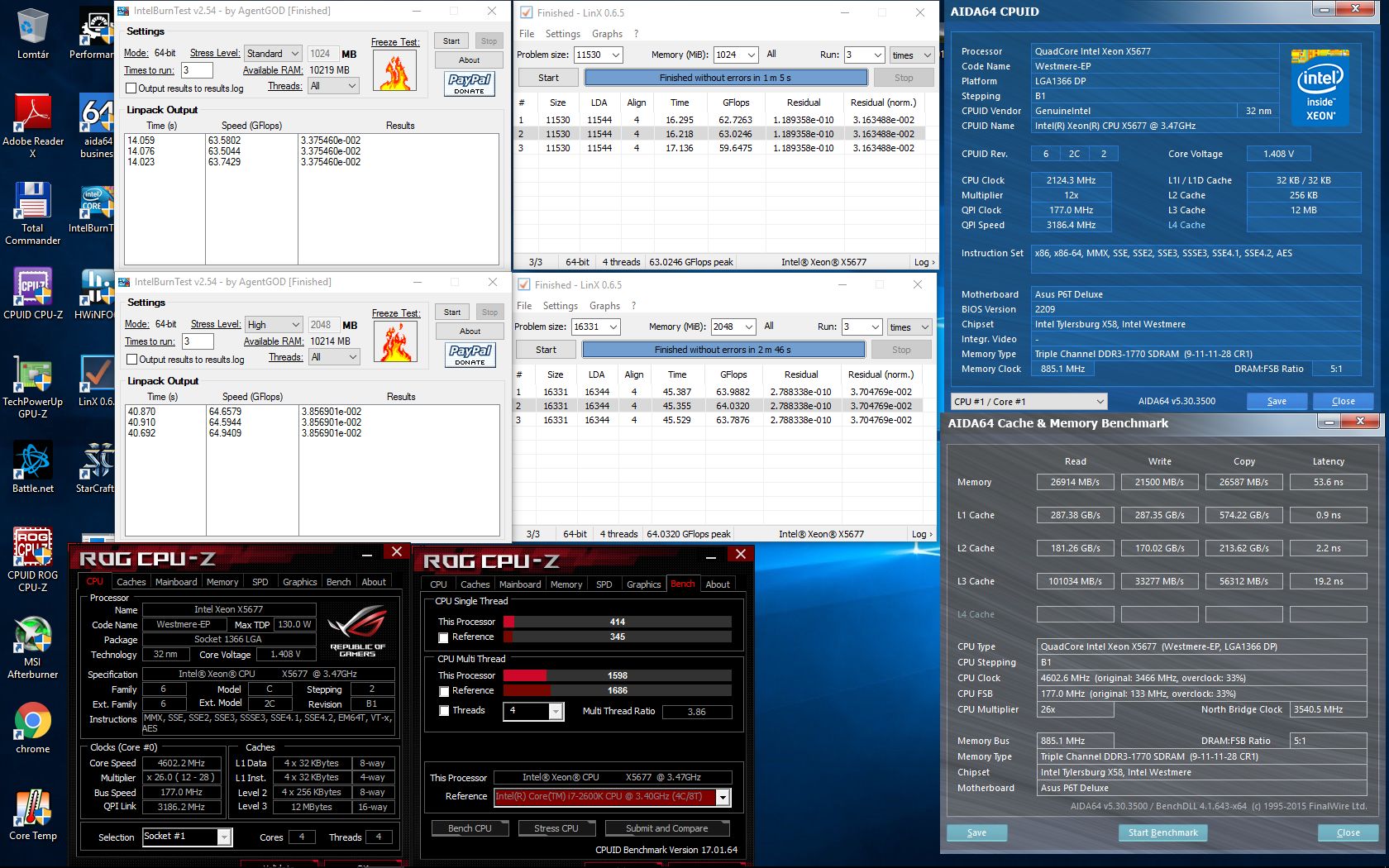The image size is (1389, 868).
Task: Open Stress Level dropdown set to Standard
Action: [273, 54]
